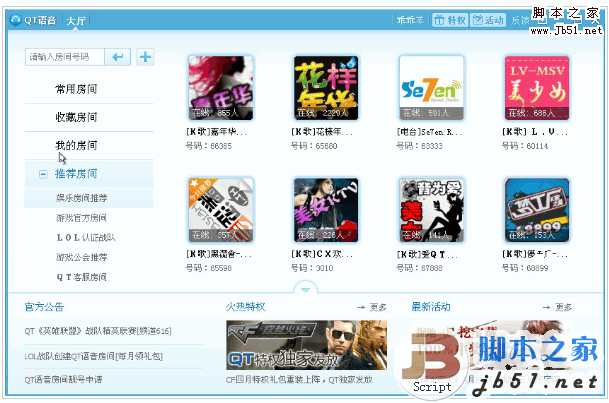Click the QT语音 logo icon
This screenshot has width=609, height=403.
(16, 20)
